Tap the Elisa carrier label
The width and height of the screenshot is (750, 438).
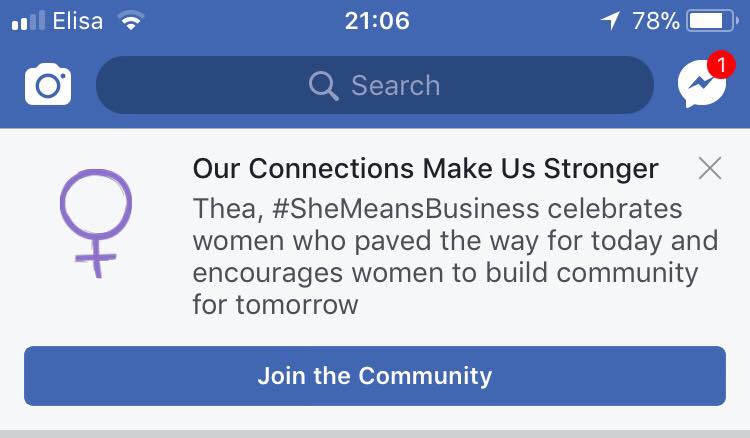pos(77,21)
